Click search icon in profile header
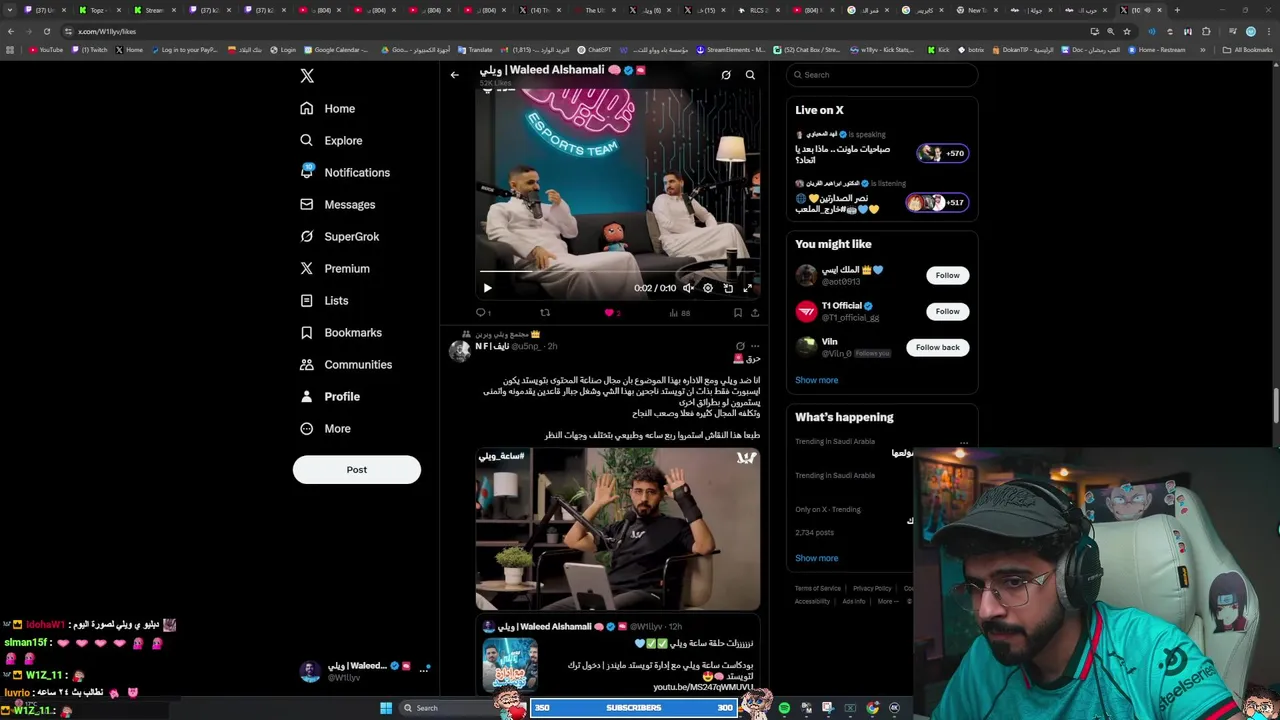The image size is (1280, 720). click(x=750, y=74)
